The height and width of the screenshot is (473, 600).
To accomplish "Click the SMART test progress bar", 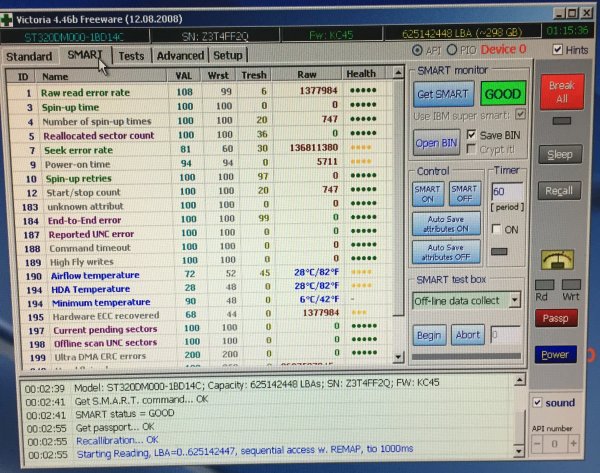I will coord(466,356).
